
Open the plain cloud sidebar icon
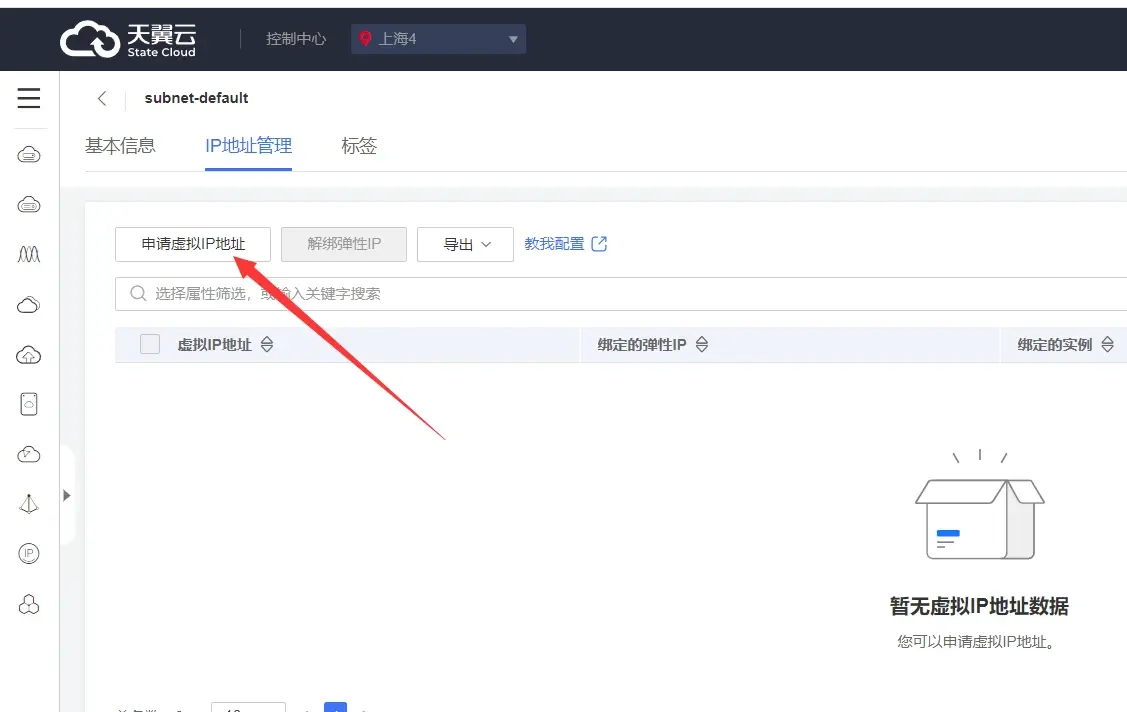29,305
